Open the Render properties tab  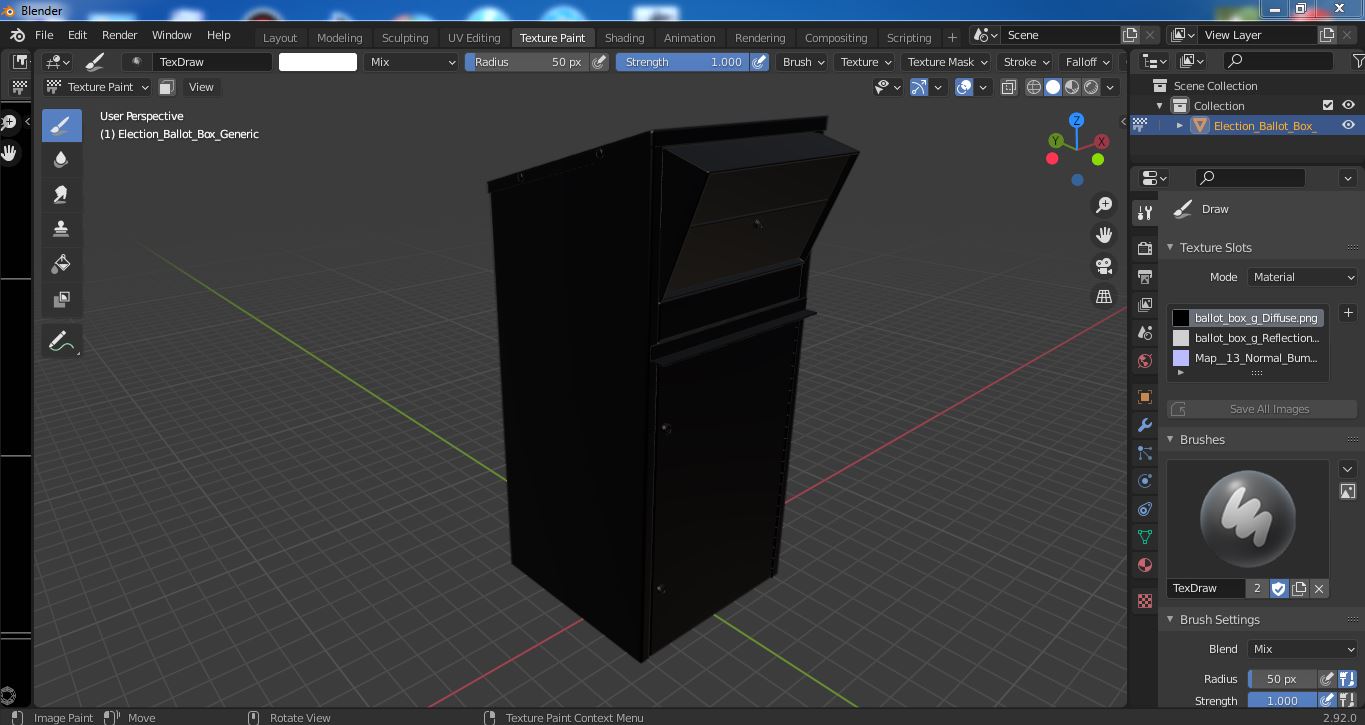[x=1145, y=248]
